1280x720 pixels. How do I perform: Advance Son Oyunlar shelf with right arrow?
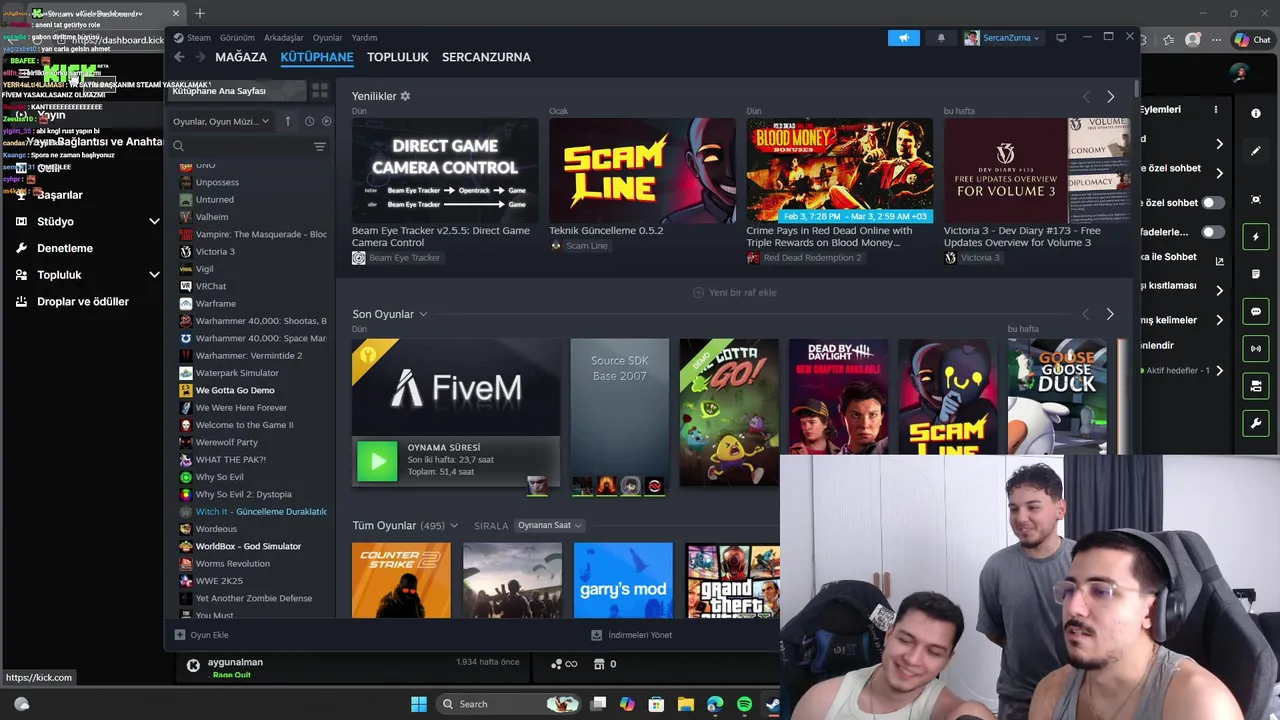1110,314
